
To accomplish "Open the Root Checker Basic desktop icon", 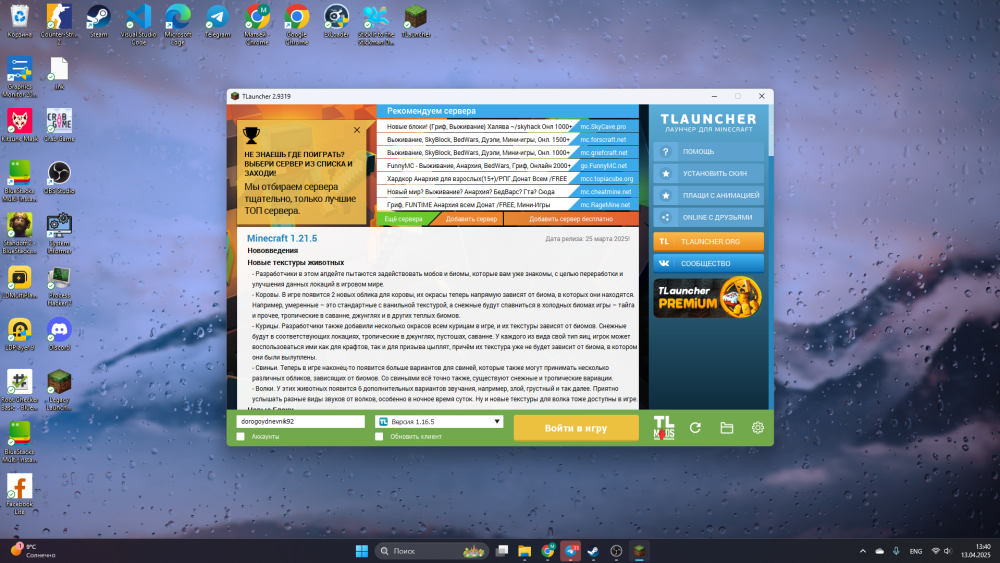I will 20,390.
